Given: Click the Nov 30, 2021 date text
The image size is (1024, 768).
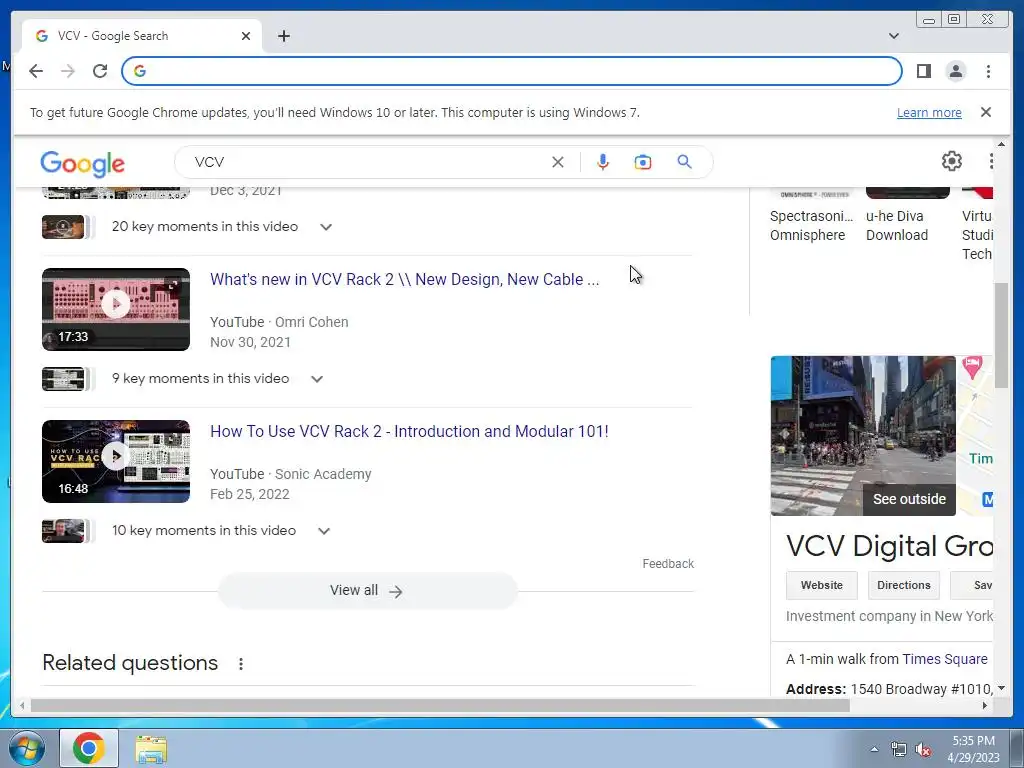Looking at the screenshot, I should pos(250,342).
